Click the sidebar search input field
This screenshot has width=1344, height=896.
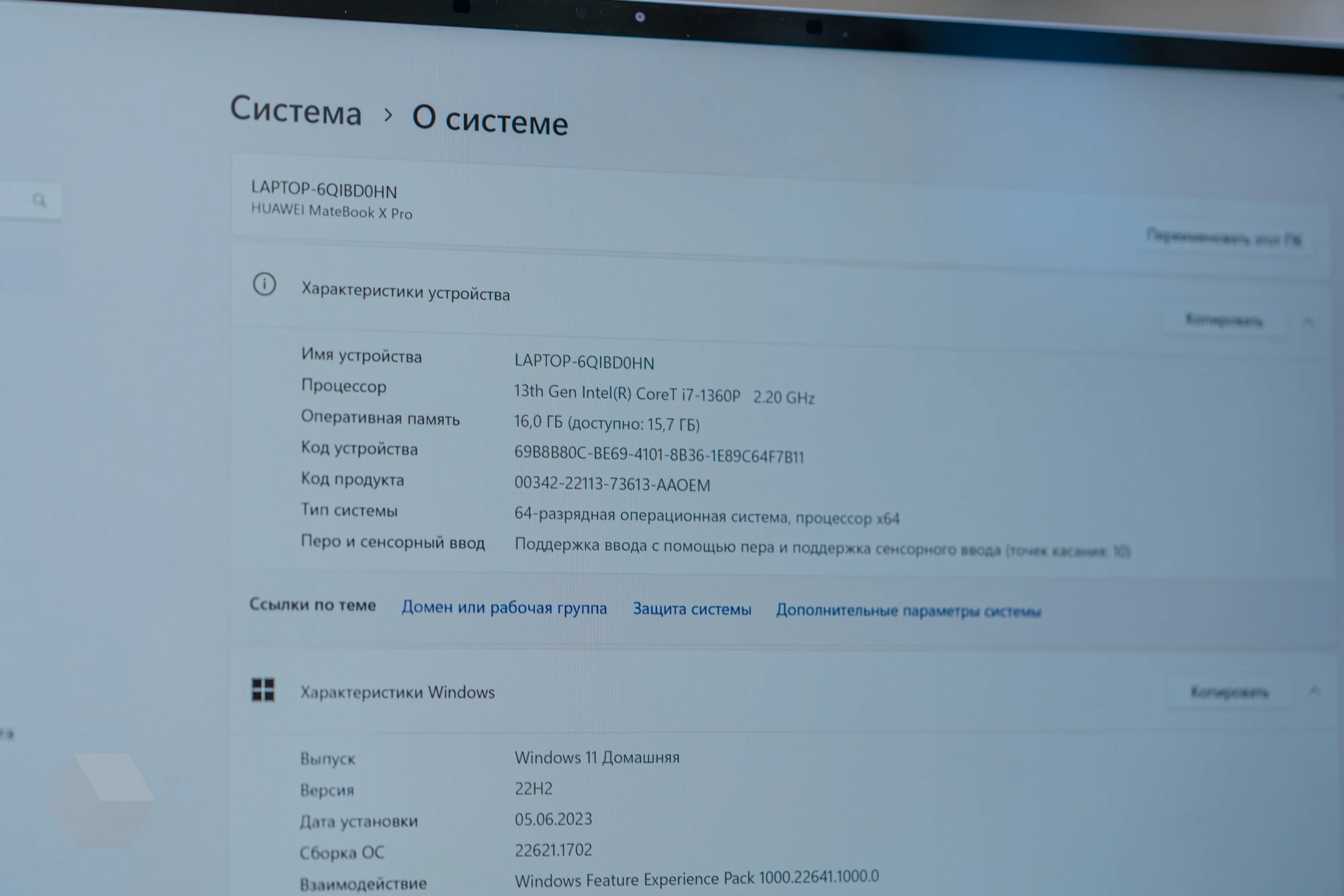30,200
